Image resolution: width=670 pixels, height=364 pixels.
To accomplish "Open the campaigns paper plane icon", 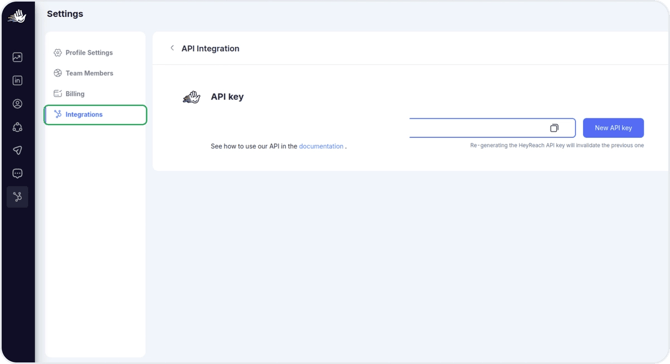I will tap(18, 150).
